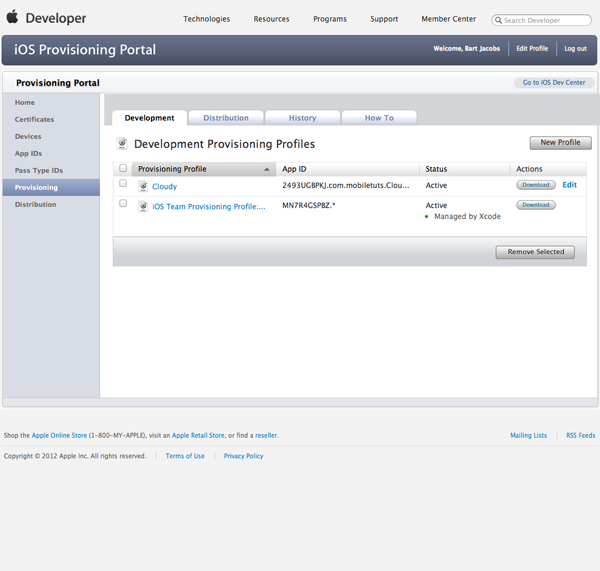Select Provisioning in the sidebar
The width and height of the screenshot is (600, 571).
51,188
